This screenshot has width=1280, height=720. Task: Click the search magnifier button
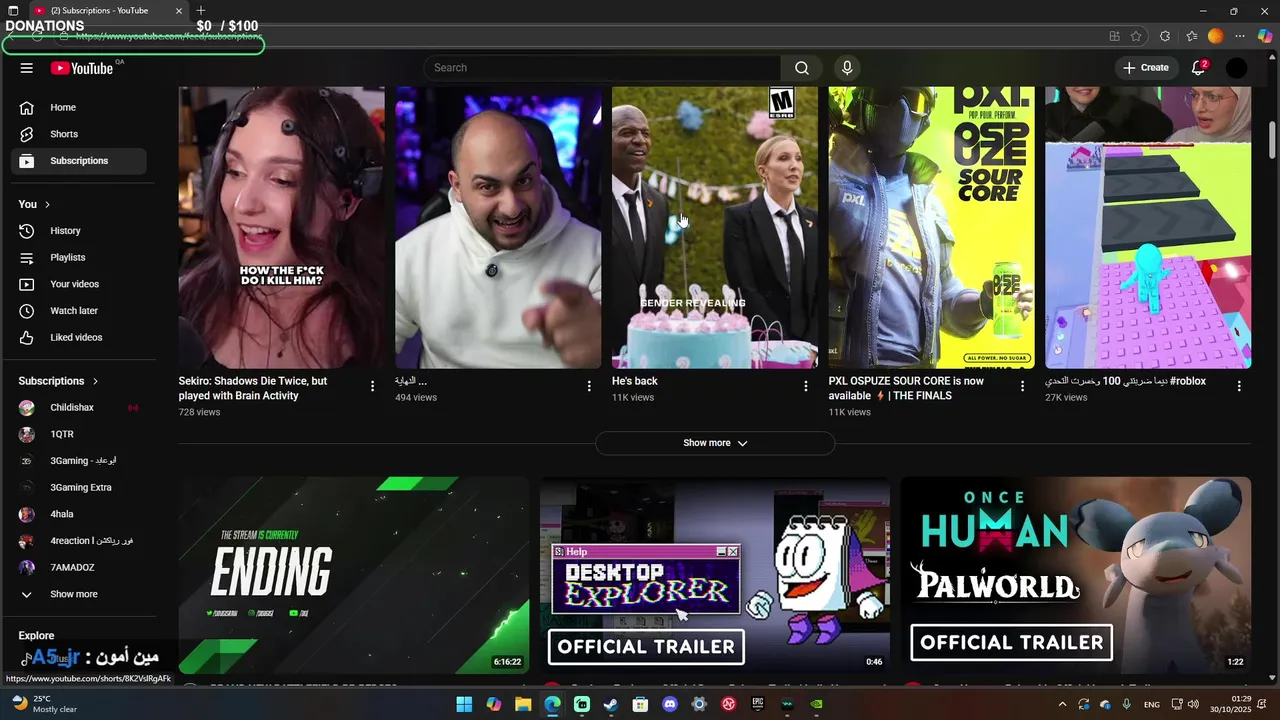point(802,68)
